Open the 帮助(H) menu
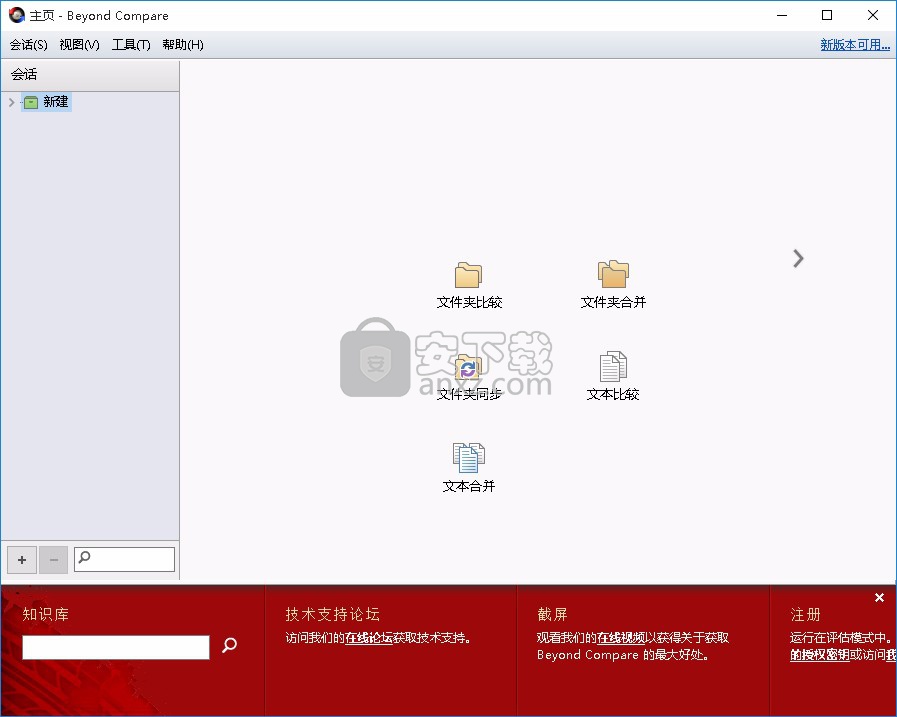This screenshot has height=717, width=897. [x=183, y=45]
